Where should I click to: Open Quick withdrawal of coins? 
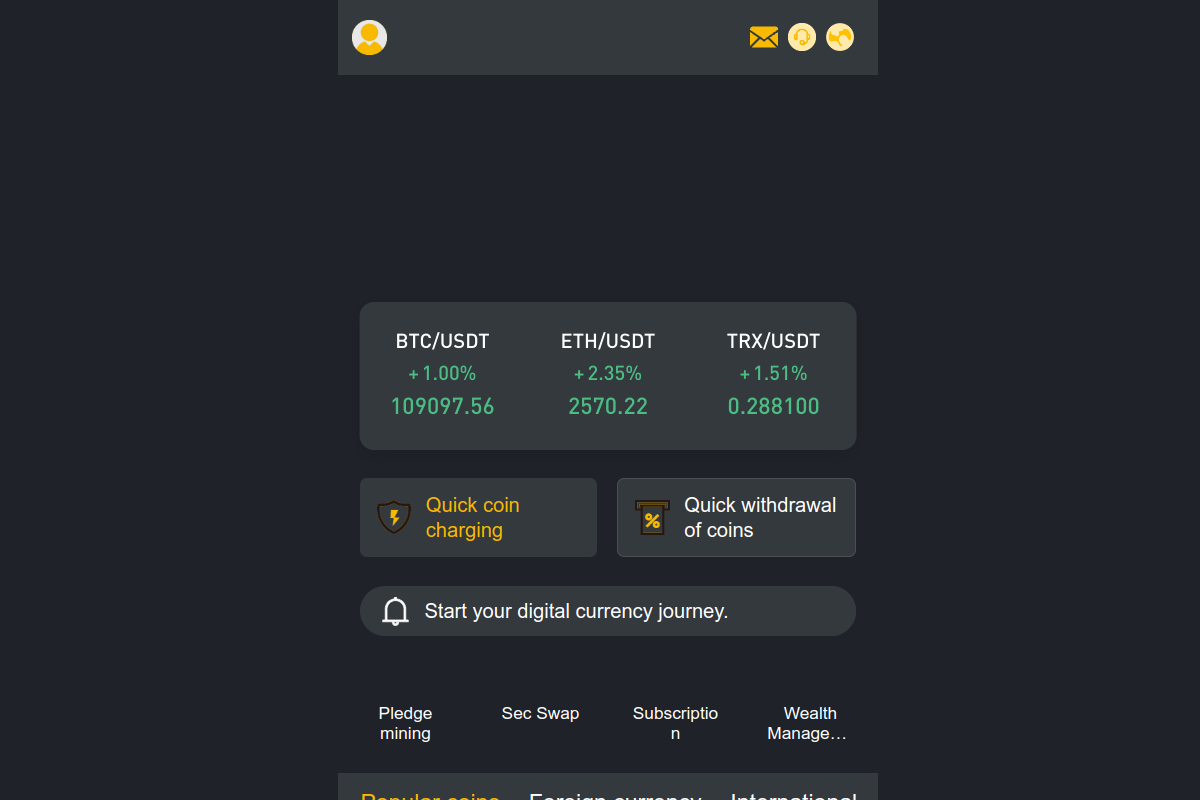tap(736, 518)
